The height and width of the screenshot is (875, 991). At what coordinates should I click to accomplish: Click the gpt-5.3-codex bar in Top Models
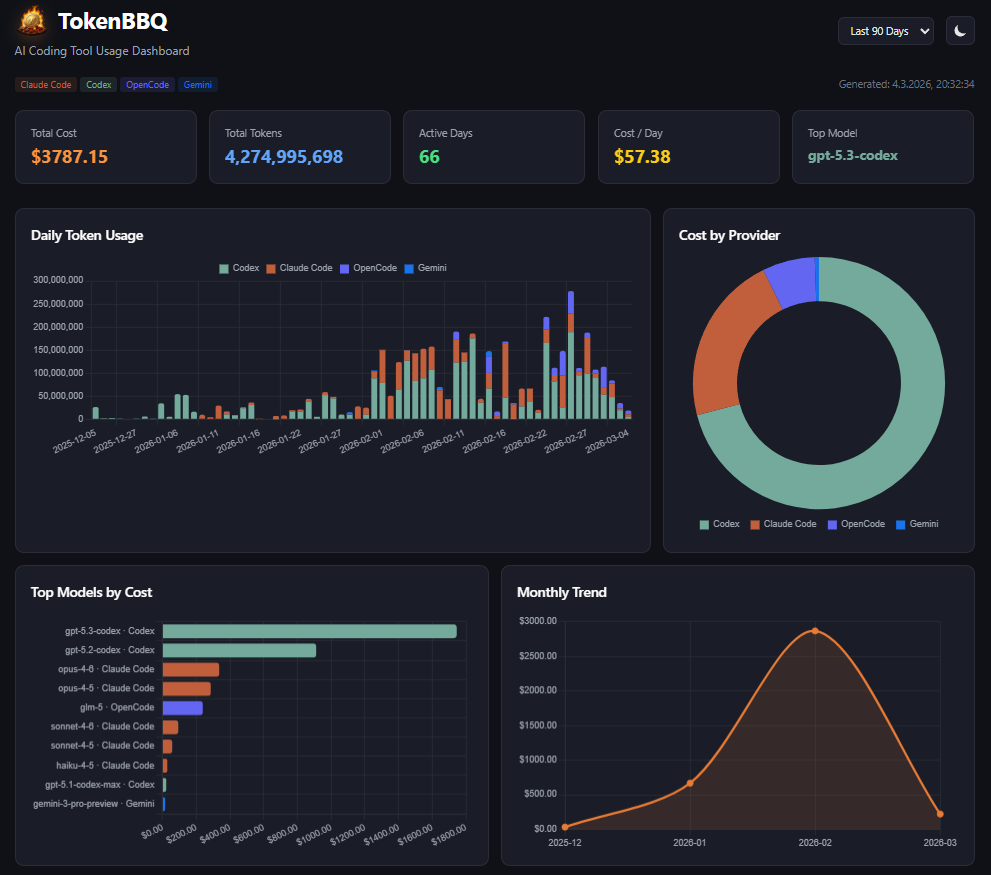tap(310, 630)
